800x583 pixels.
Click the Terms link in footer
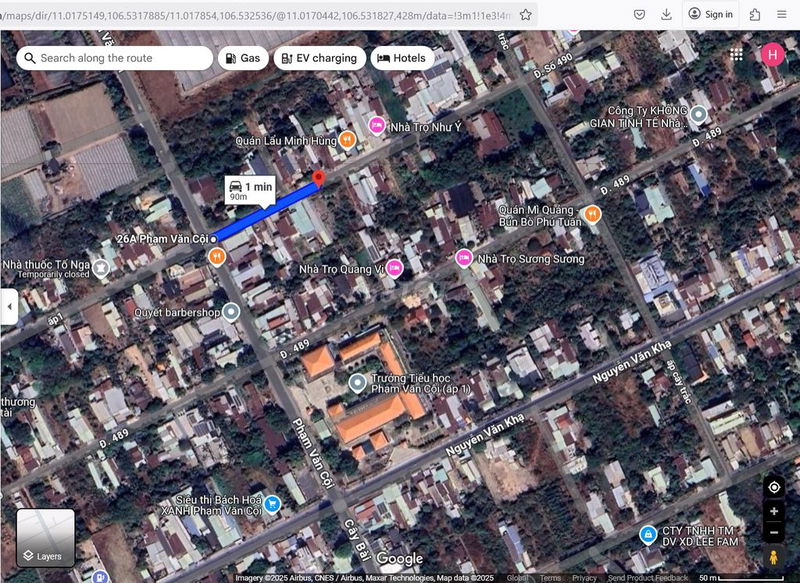click(551, 578)
